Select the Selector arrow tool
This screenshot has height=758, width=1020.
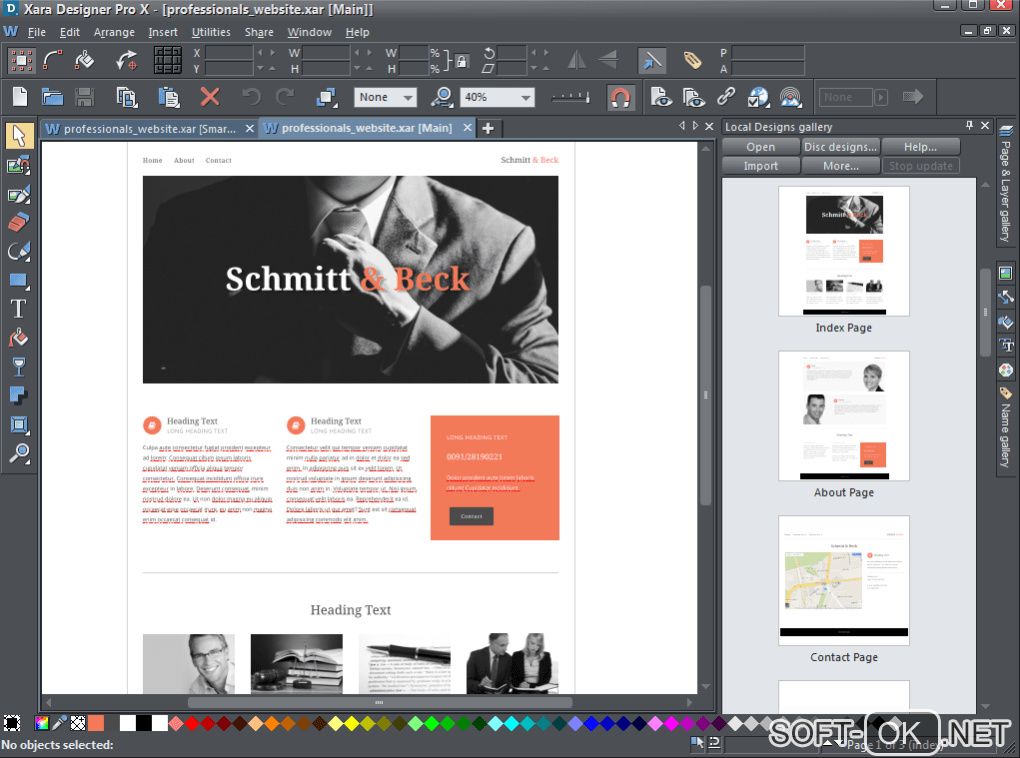point(18,135)
